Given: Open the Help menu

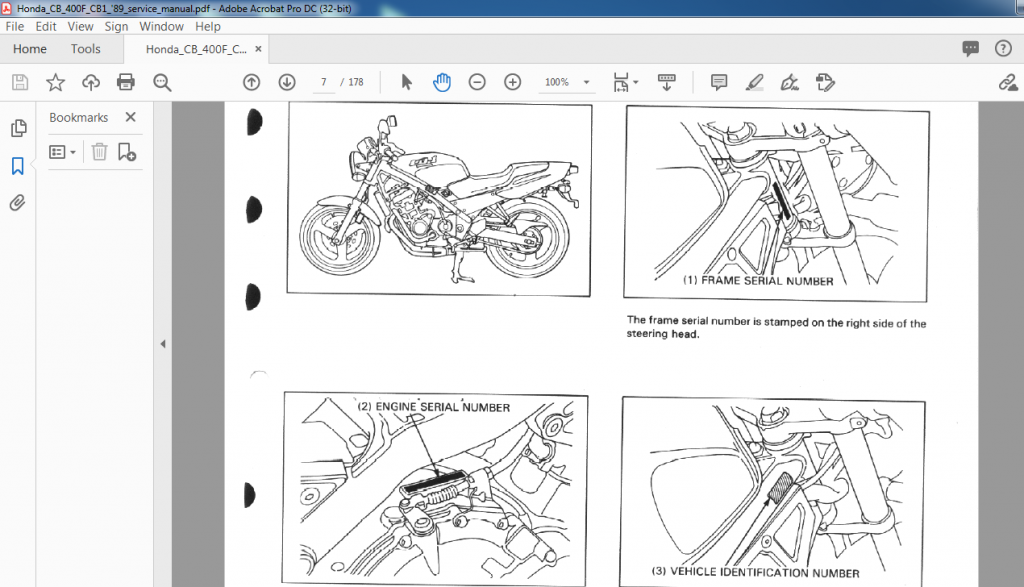Looking at the screenshot, I should (x=208, y=27).
